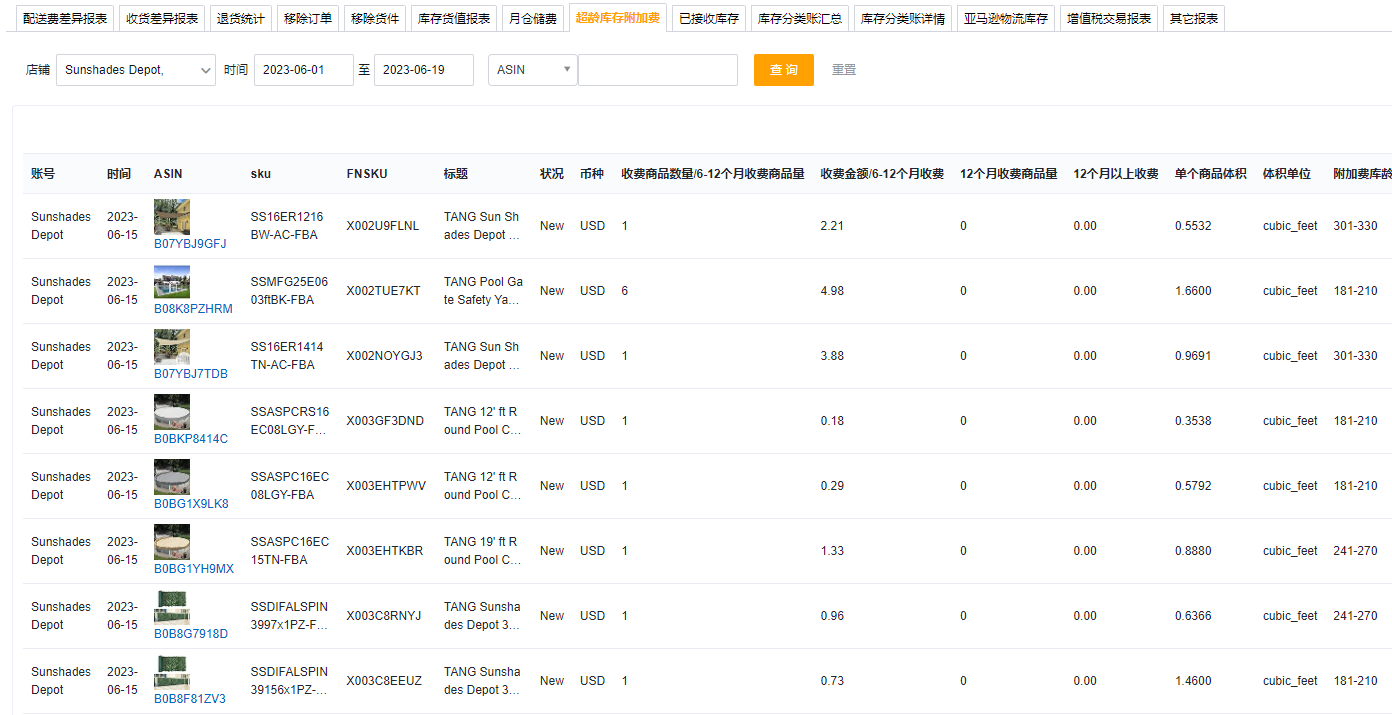
Task: Click product thumbnail above B0BKP8414C
Action: 172,412
